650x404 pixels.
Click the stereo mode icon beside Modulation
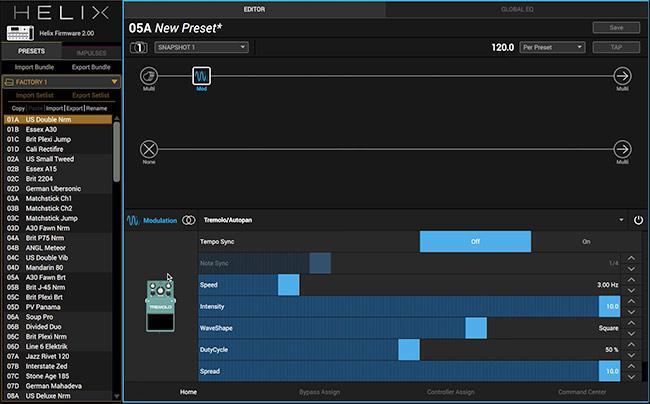point(188,219)
